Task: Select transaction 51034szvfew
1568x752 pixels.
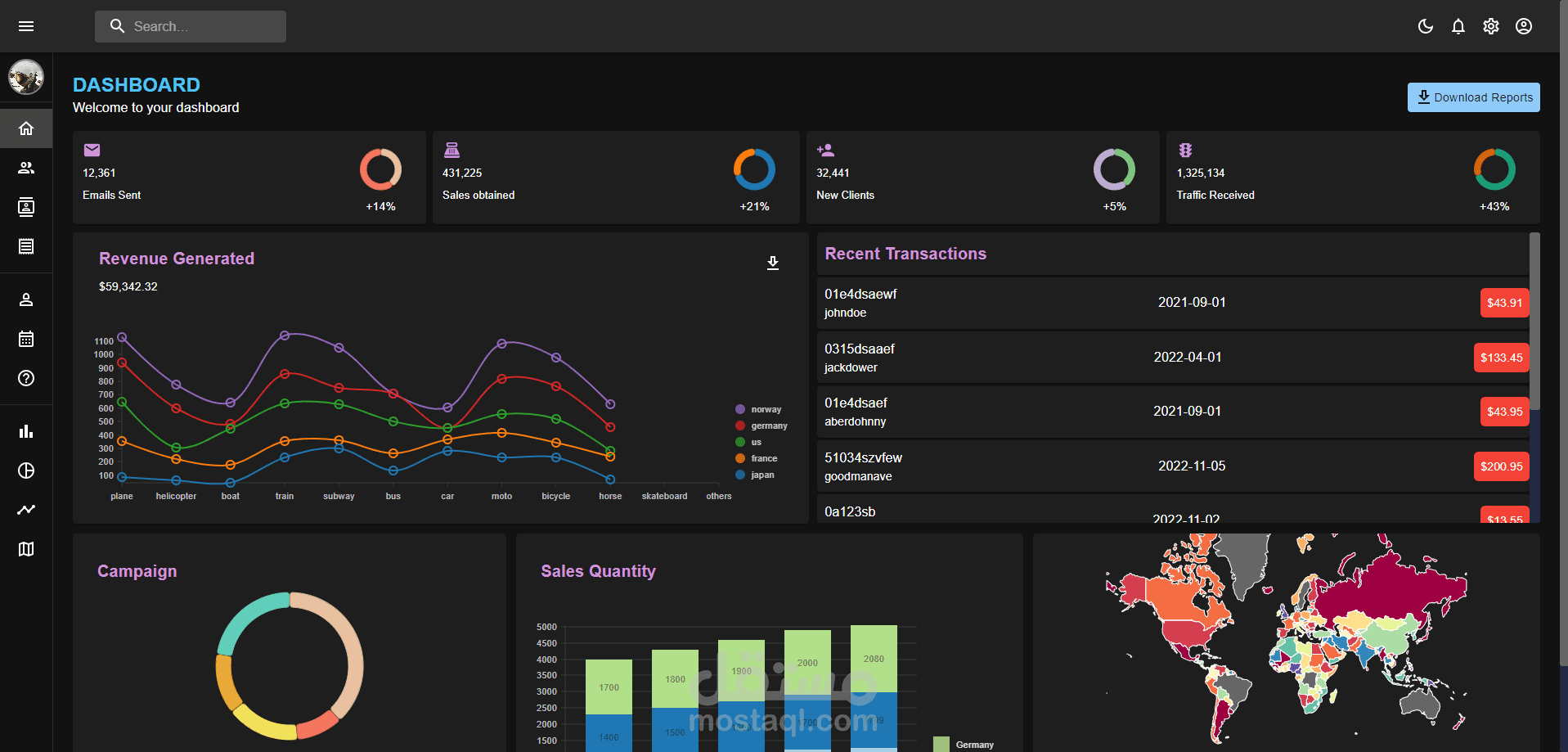Action: point(1173,466)
